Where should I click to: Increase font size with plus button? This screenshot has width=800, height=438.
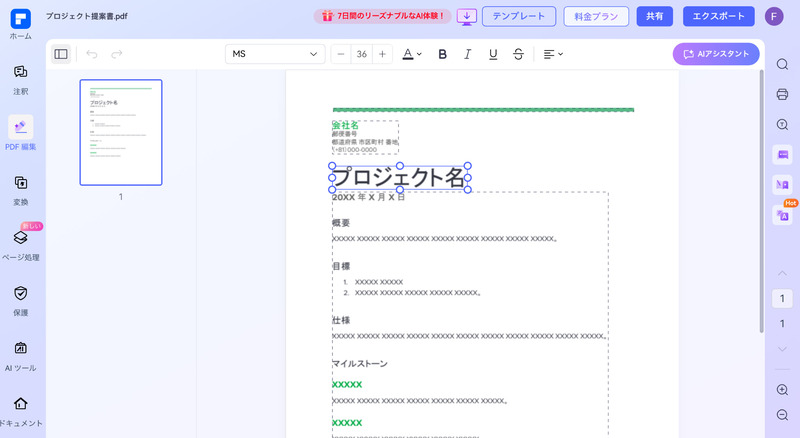click(382, 54)
